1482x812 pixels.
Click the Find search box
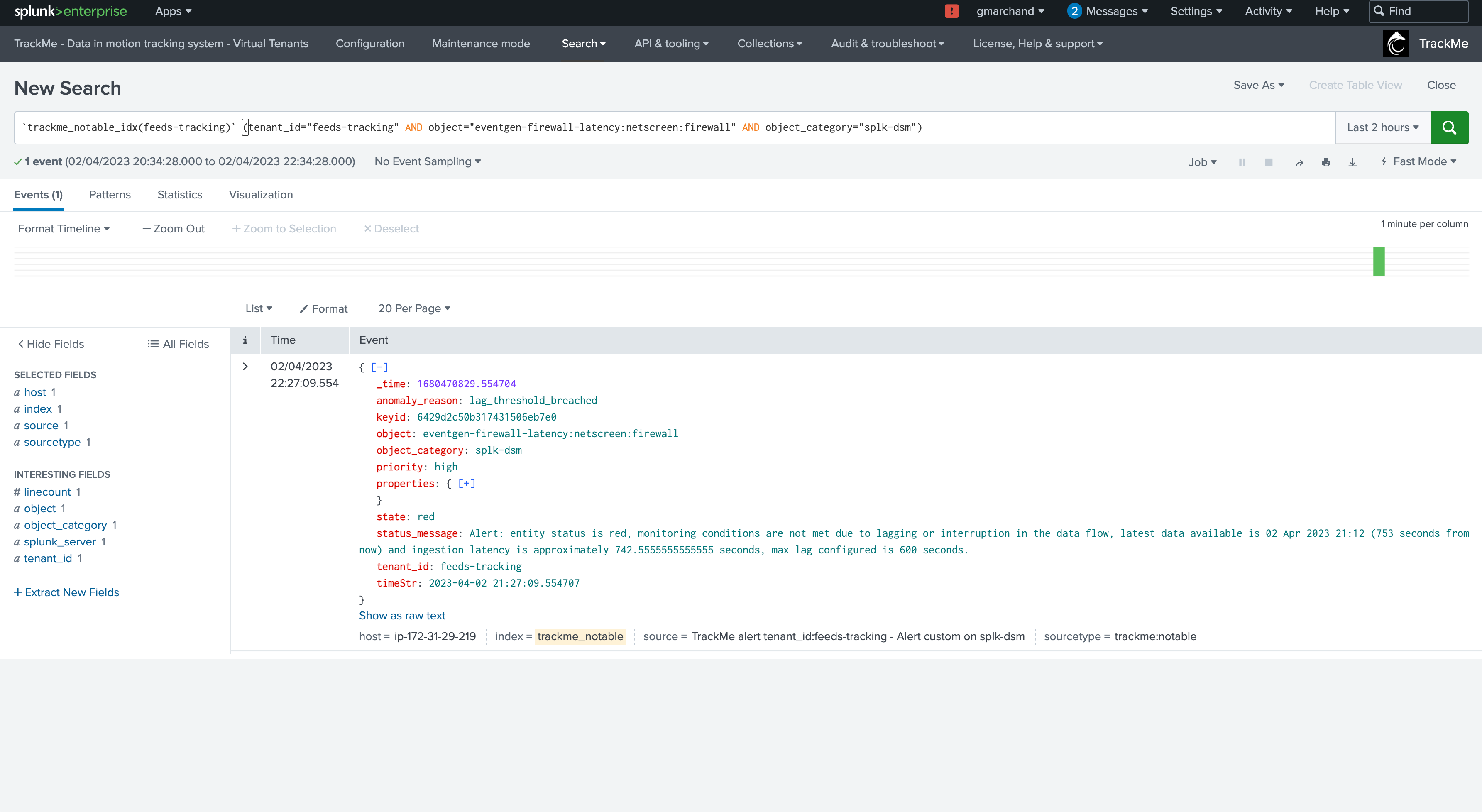[x=1418, y=11]
